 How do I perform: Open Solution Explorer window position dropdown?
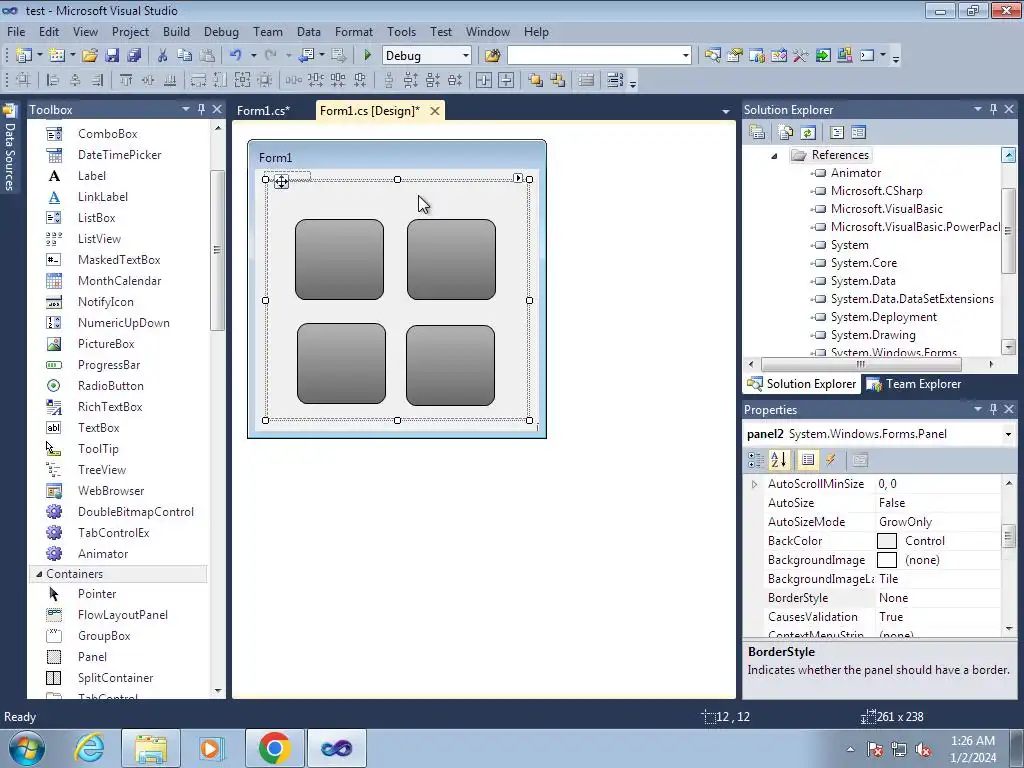coord(978,109)
